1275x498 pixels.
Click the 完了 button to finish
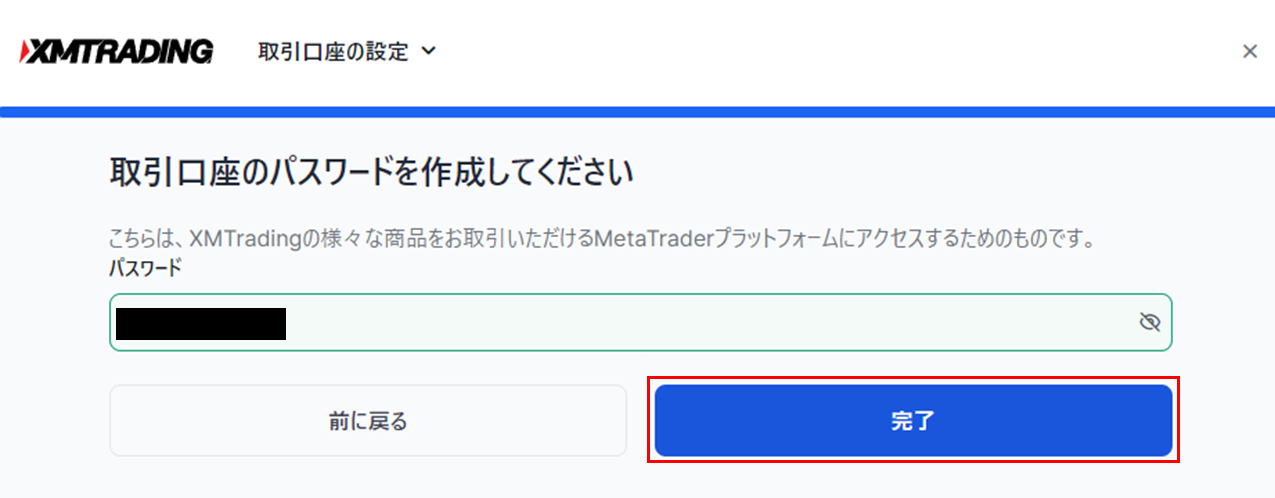pos(913,421)
